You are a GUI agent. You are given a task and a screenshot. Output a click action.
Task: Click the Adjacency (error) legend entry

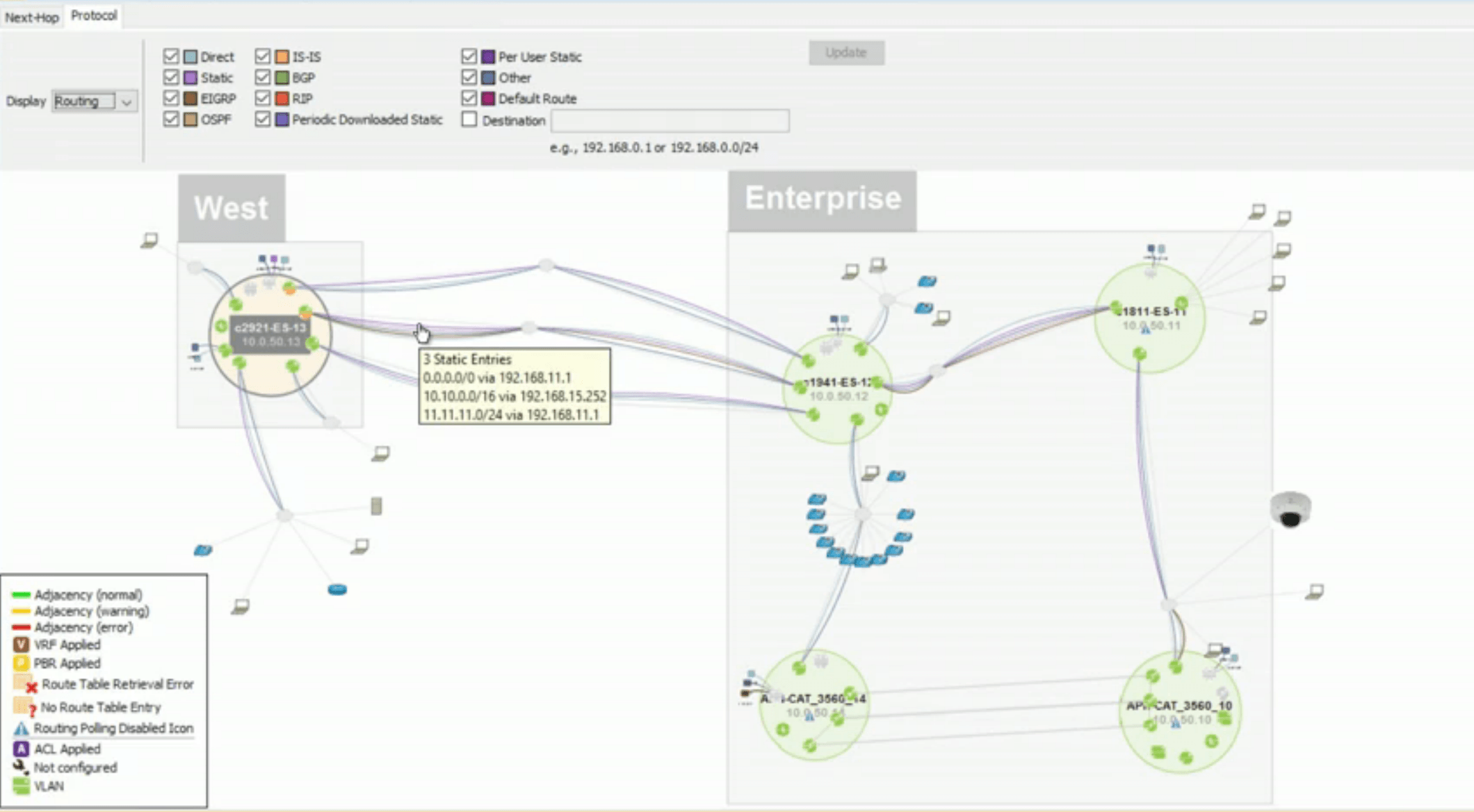72,627
